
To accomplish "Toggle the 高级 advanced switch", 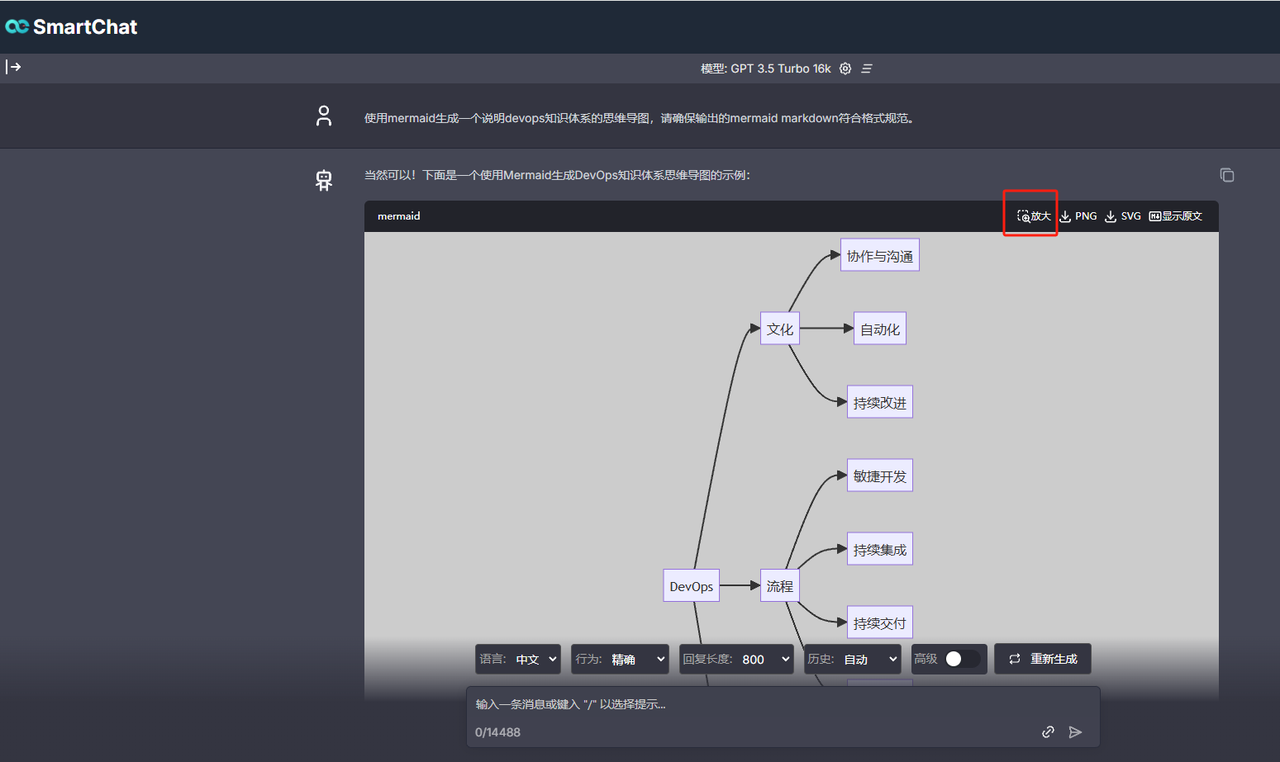I will 962,659.
